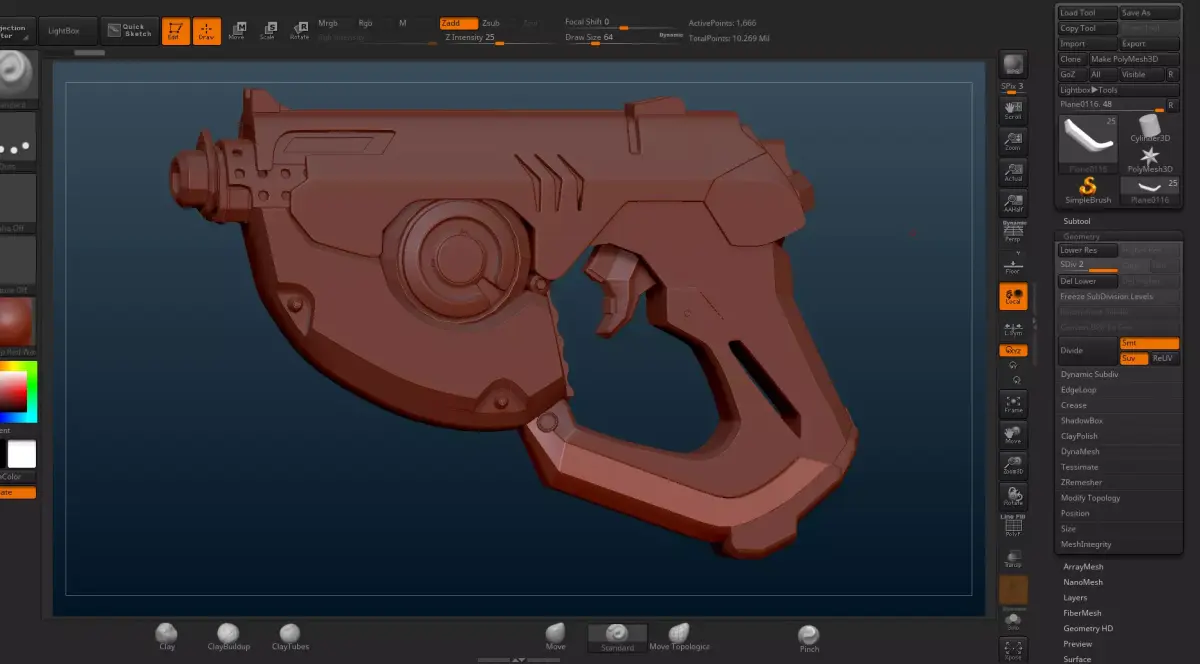
Task: Select the Draw mode button
Action: 207,31
